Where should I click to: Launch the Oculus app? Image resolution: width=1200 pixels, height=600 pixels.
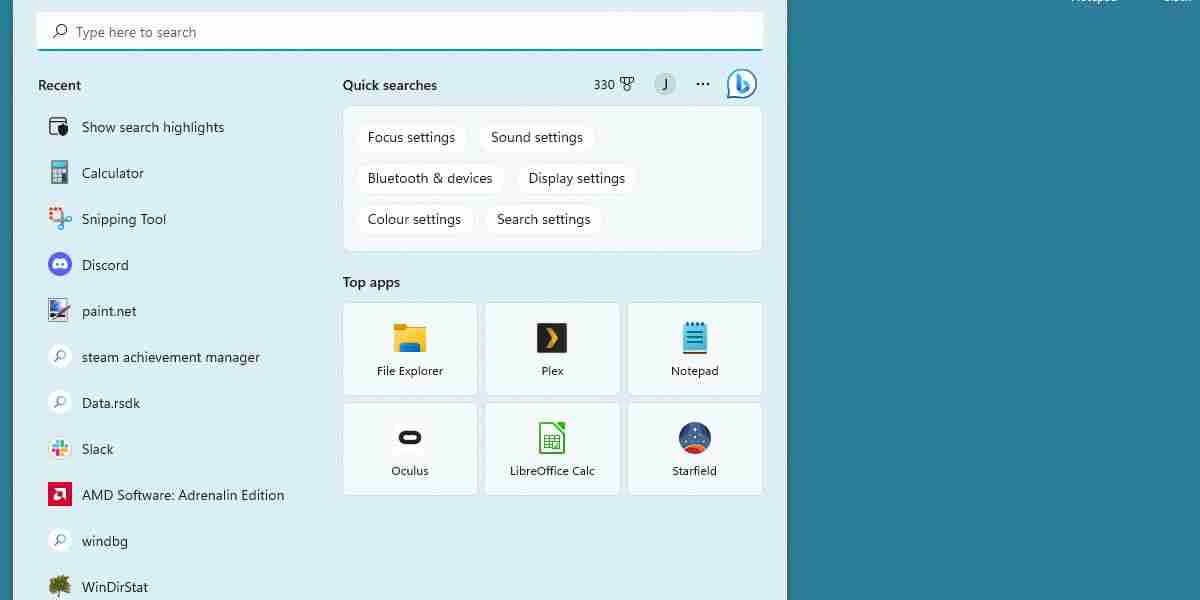[410, 448]
